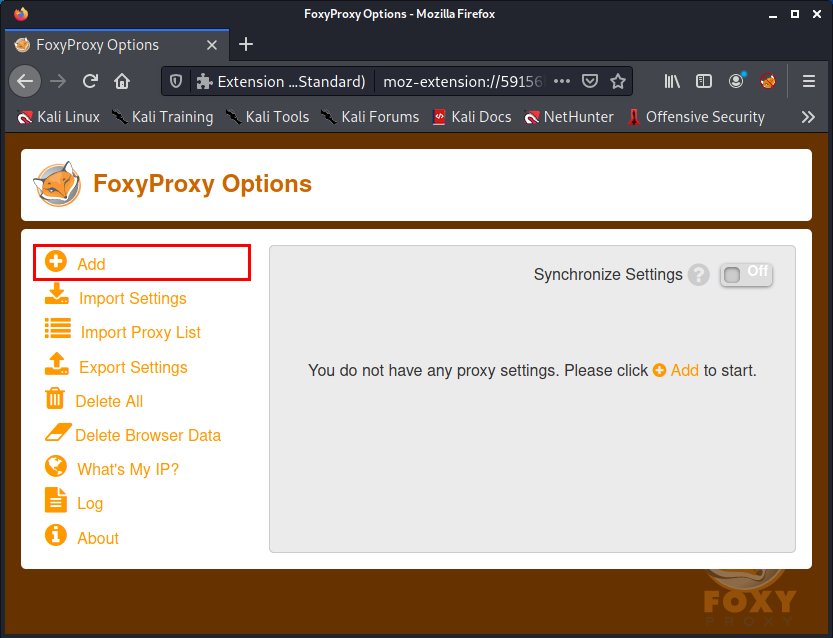Open the About link
833x638 pixels.
pyautogui.click(x=98, y=539)
